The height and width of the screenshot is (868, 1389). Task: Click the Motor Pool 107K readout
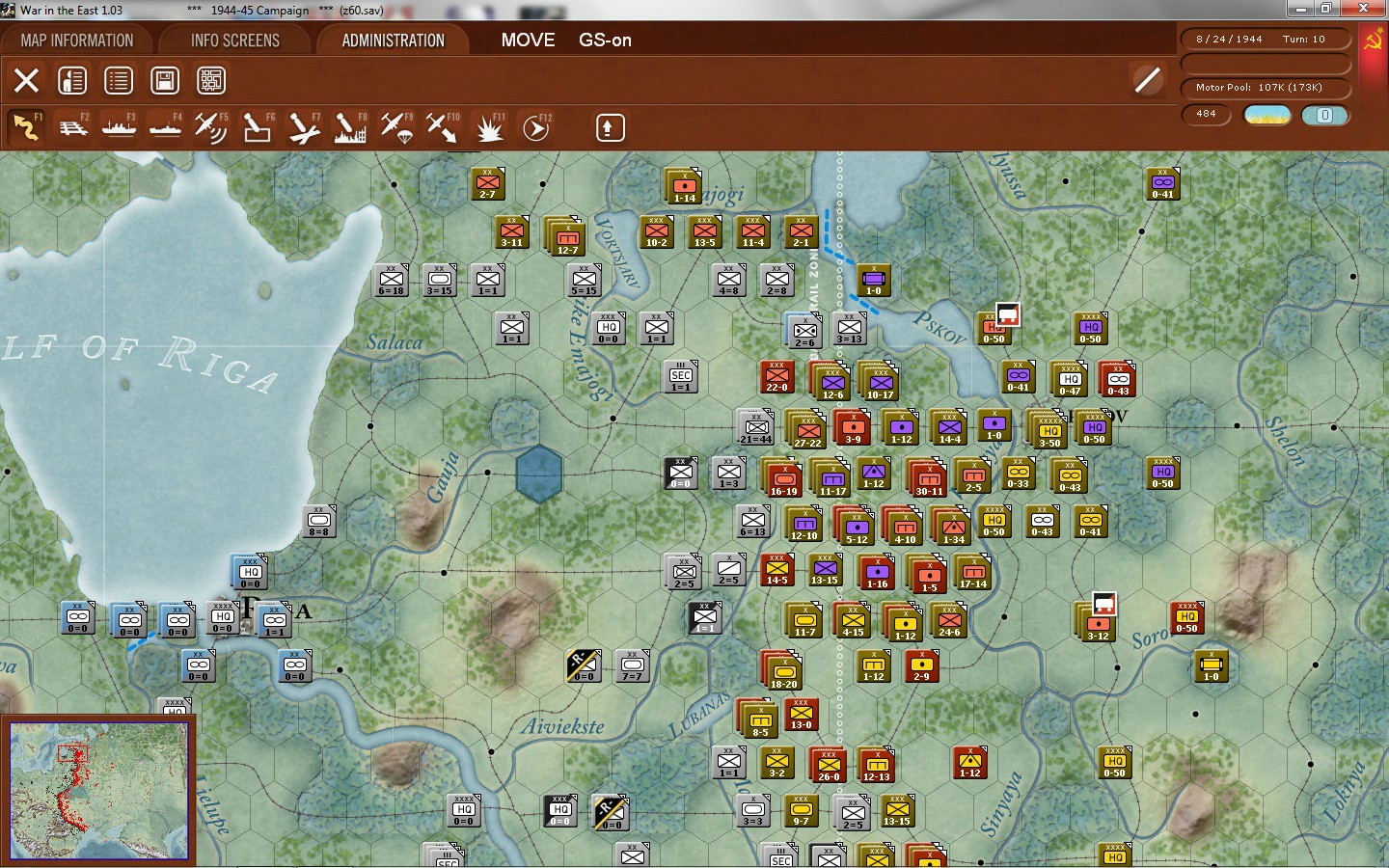[1266, 87]
